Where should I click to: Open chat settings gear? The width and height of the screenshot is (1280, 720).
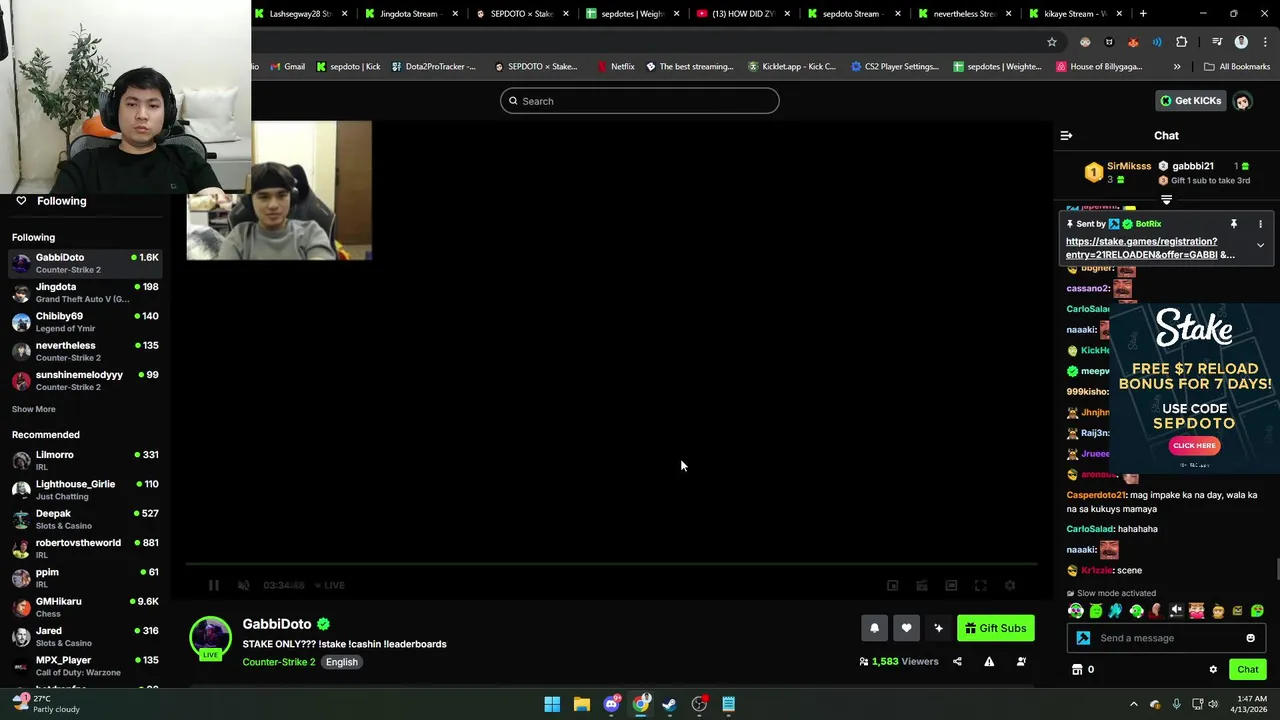[1213, 670]
